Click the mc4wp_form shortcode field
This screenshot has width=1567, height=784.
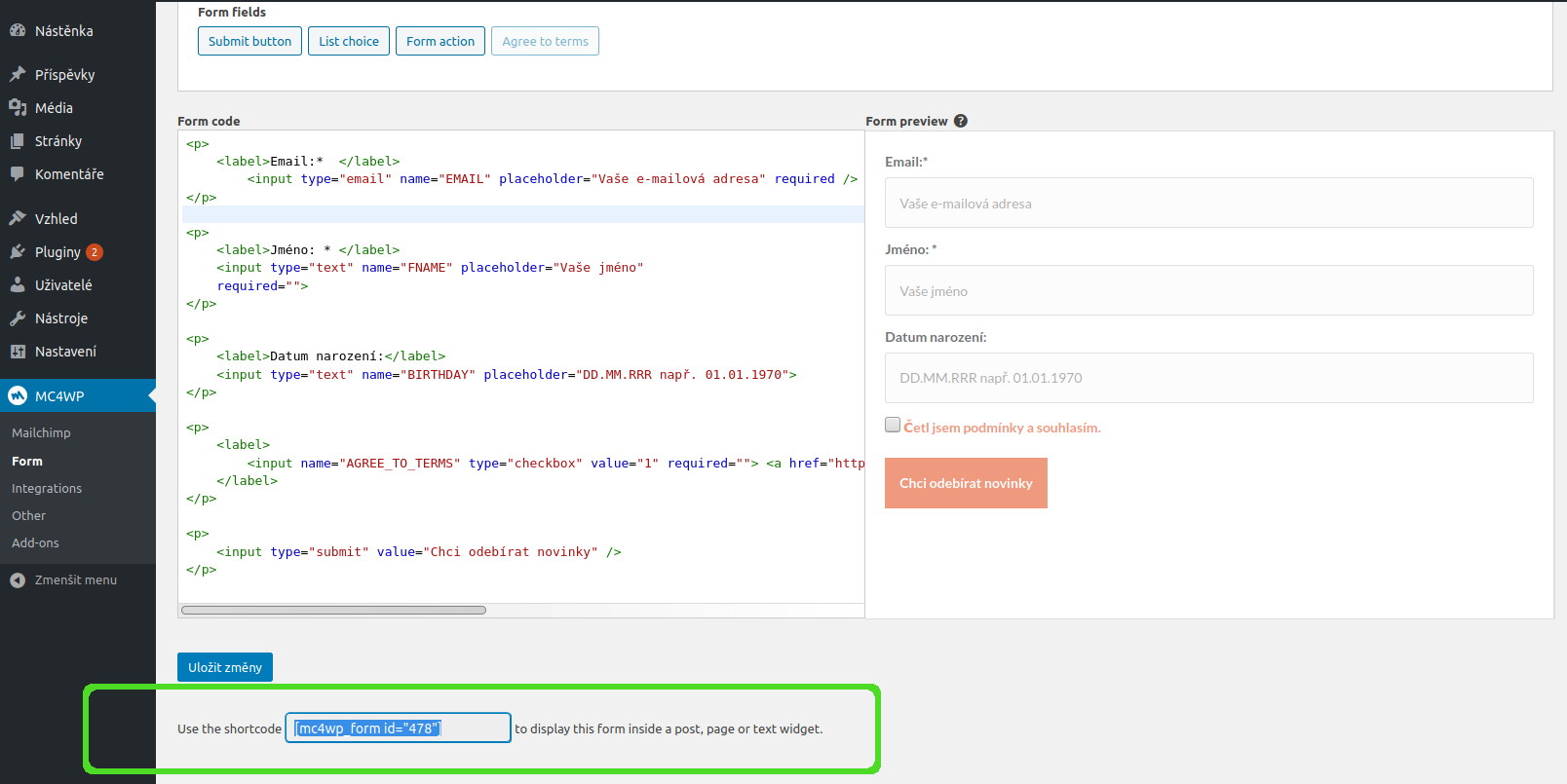point(398,728)
